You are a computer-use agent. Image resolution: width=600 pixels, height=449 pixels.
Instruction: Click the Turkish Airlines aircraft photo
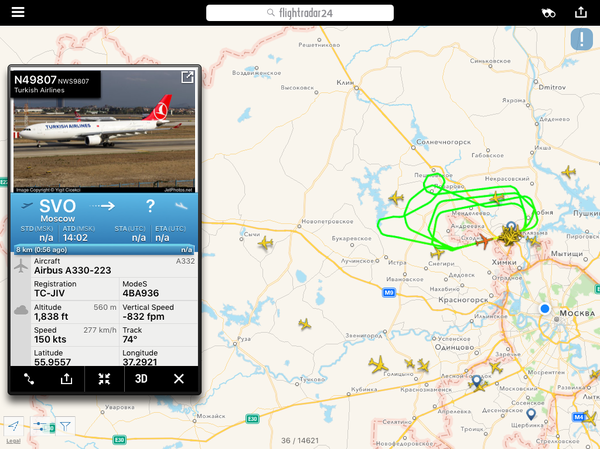tap(104, 131)
